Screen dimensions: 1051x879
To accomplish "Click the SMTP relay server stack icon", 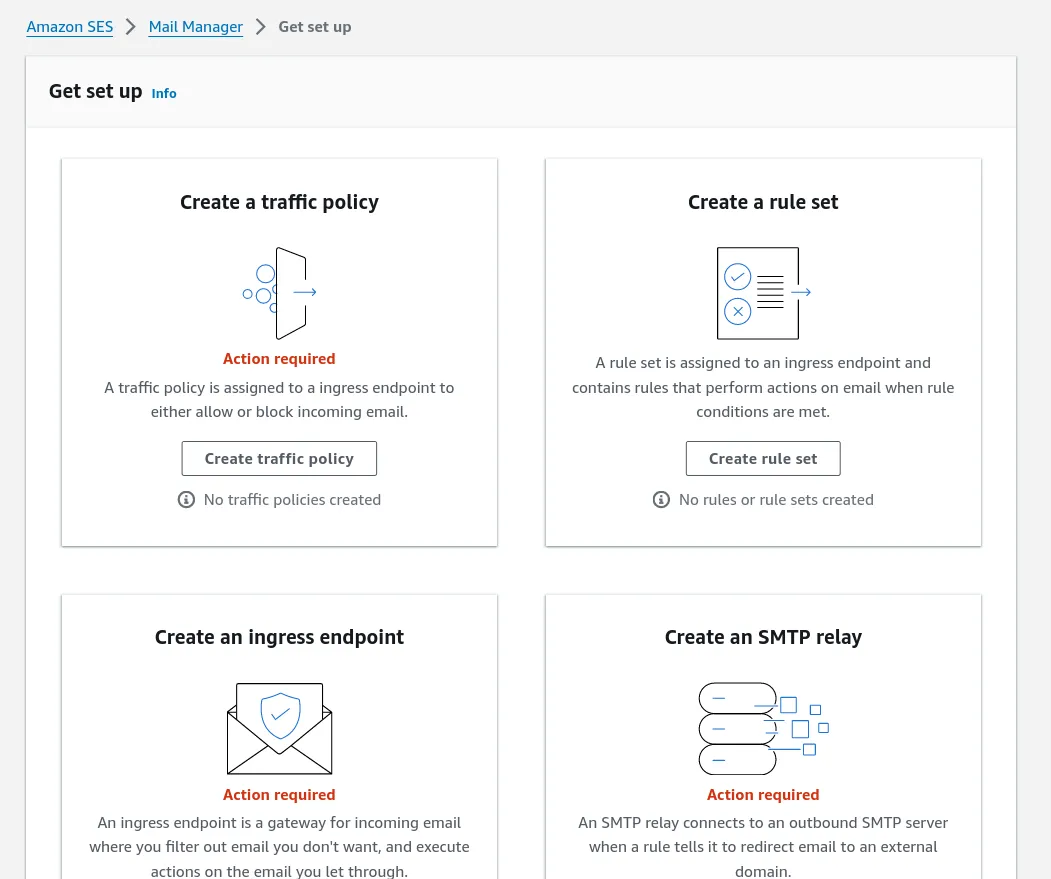I will [763, 729].
